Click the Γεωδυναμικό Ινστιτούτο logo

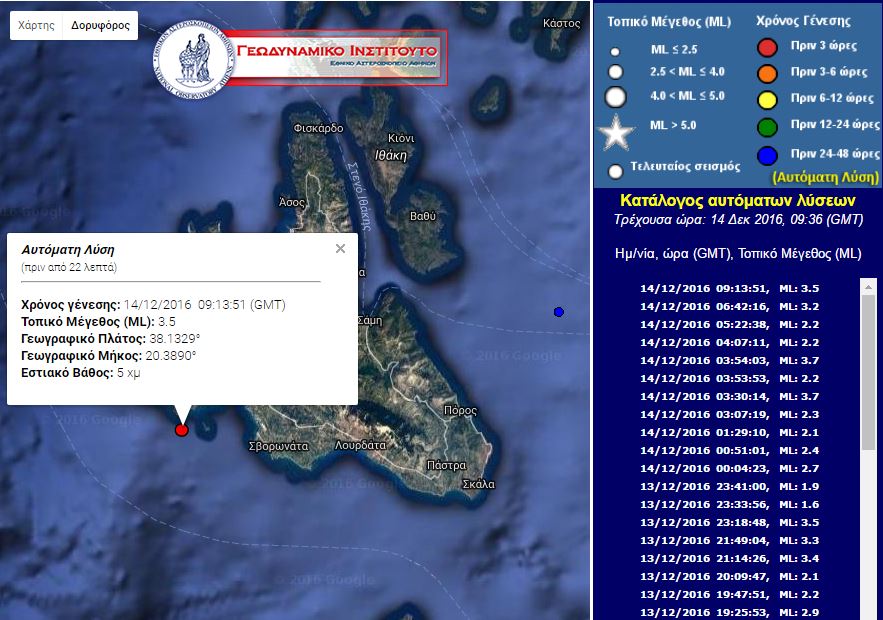[x=300, y=57]
